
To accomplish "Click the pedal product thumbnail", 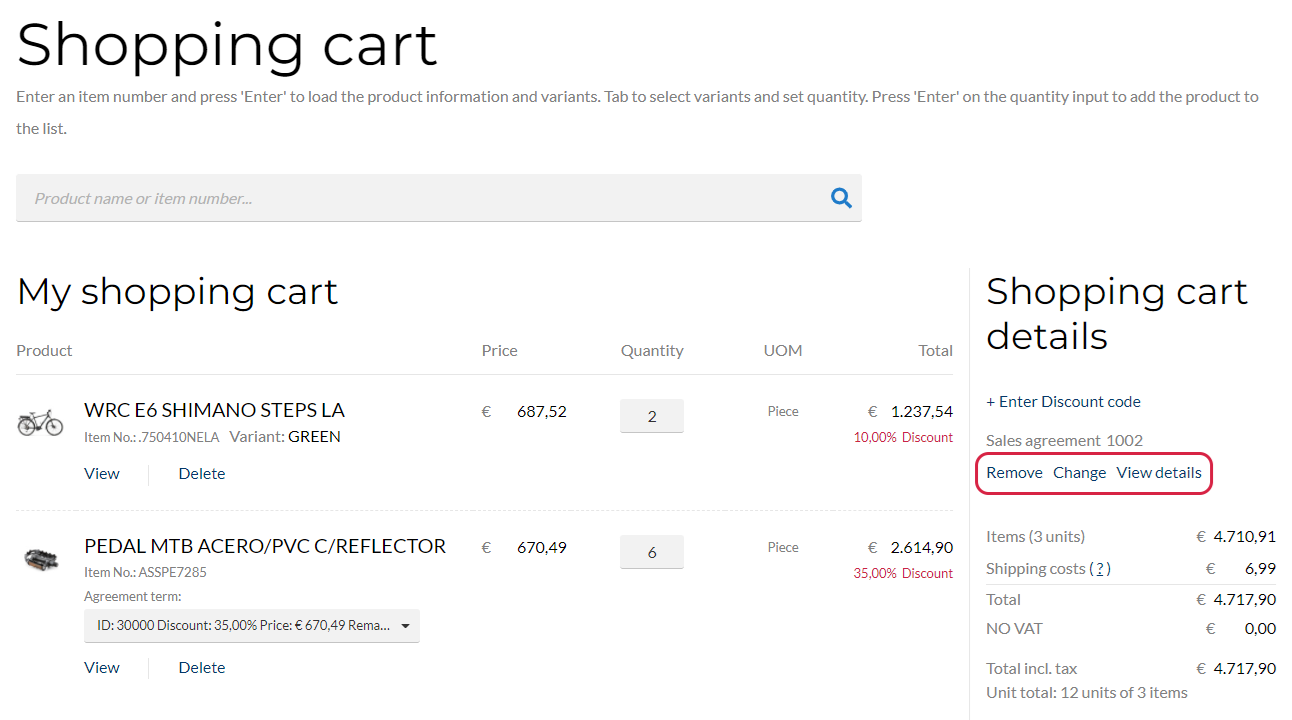I will click(x=40, y=559).
